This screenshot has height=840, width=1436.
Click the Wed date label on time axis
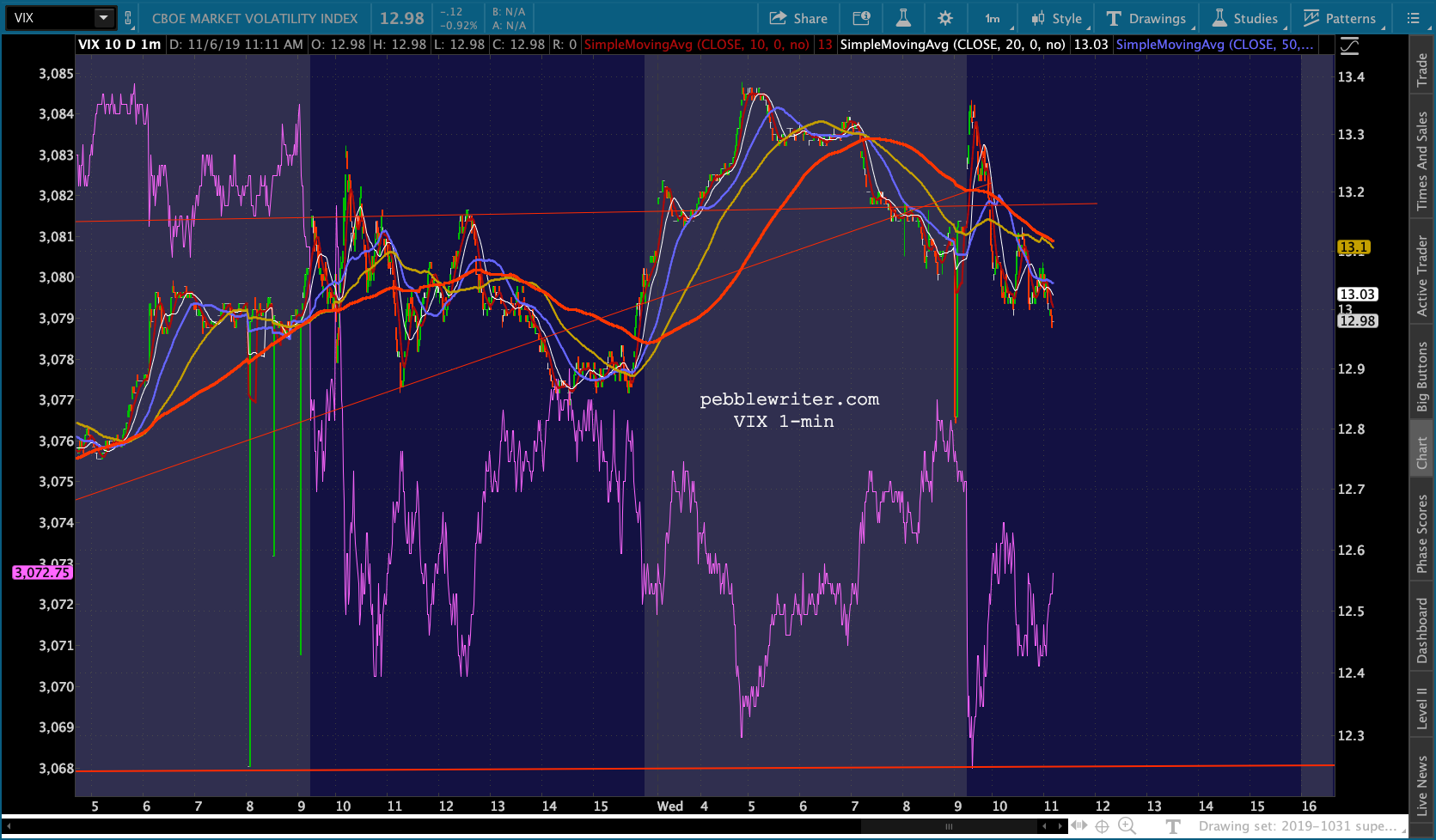[669, 807]
